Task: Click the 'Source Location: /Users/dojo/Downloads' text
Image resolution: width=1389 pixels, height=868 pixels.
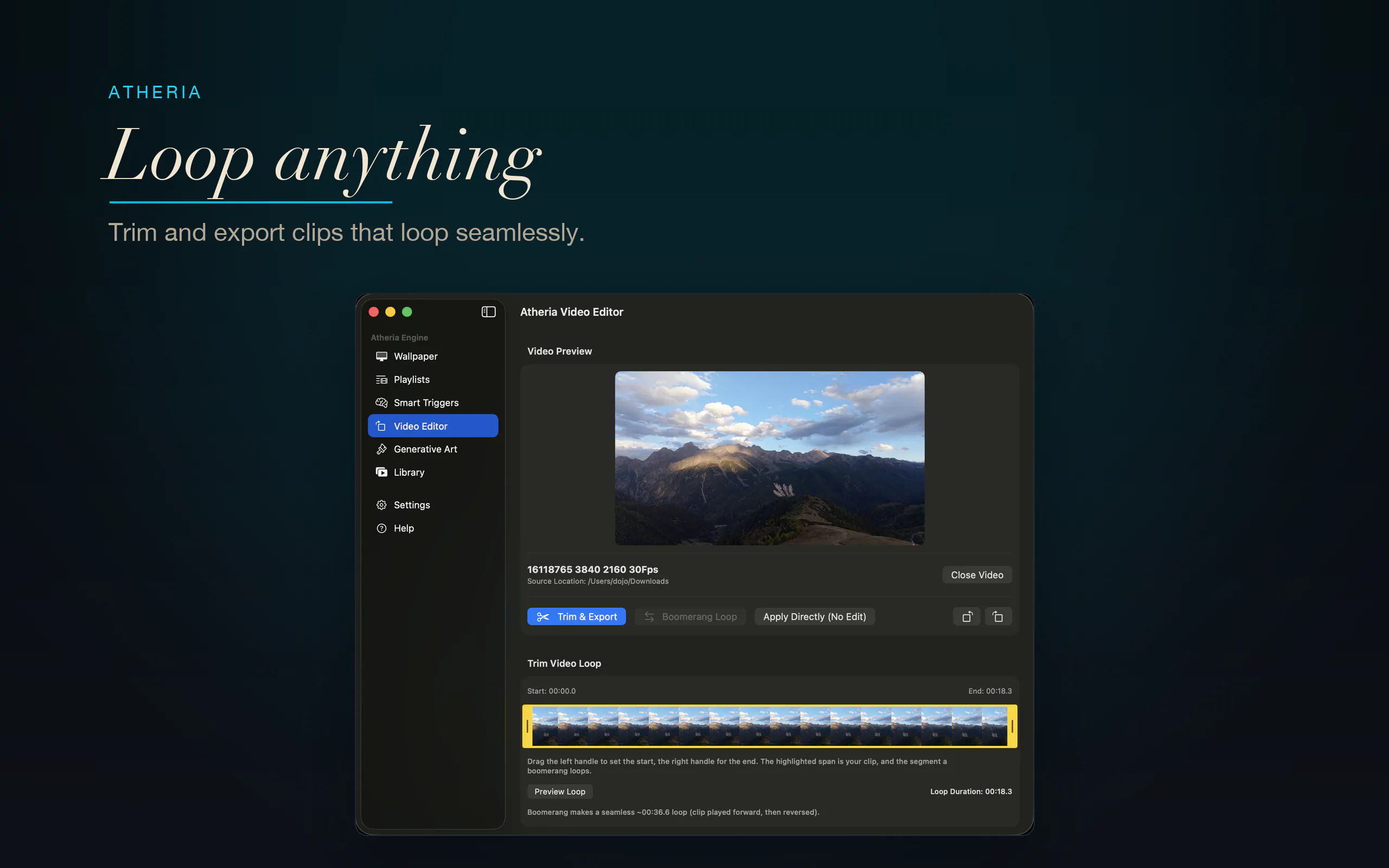Action: tap(598, 582)
